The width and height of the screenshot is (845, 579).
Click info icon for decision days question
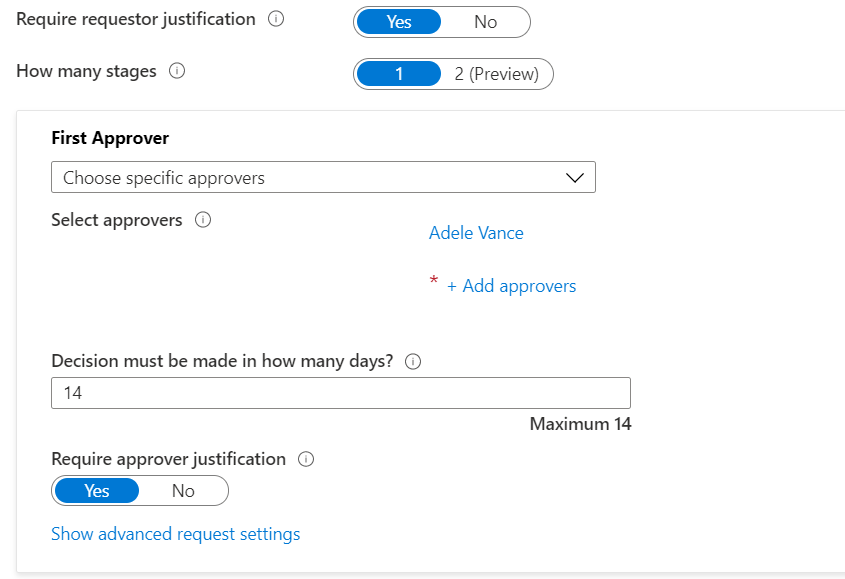click(413, 362)
